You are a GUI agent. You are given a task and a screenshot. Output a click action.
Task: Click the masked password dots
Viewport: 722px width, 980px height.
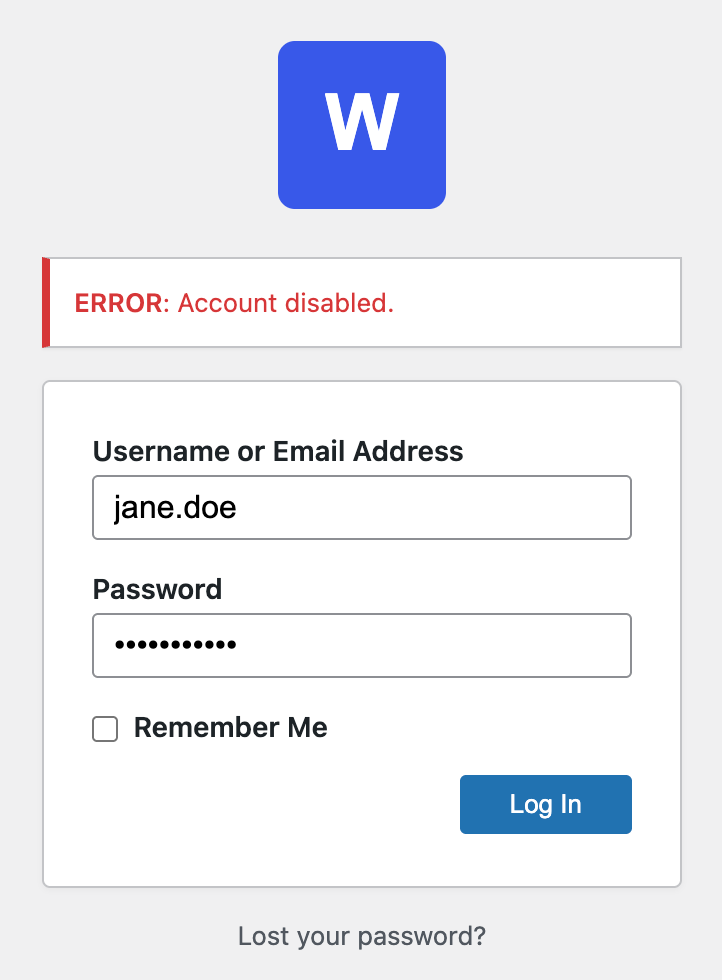[175, 646]
